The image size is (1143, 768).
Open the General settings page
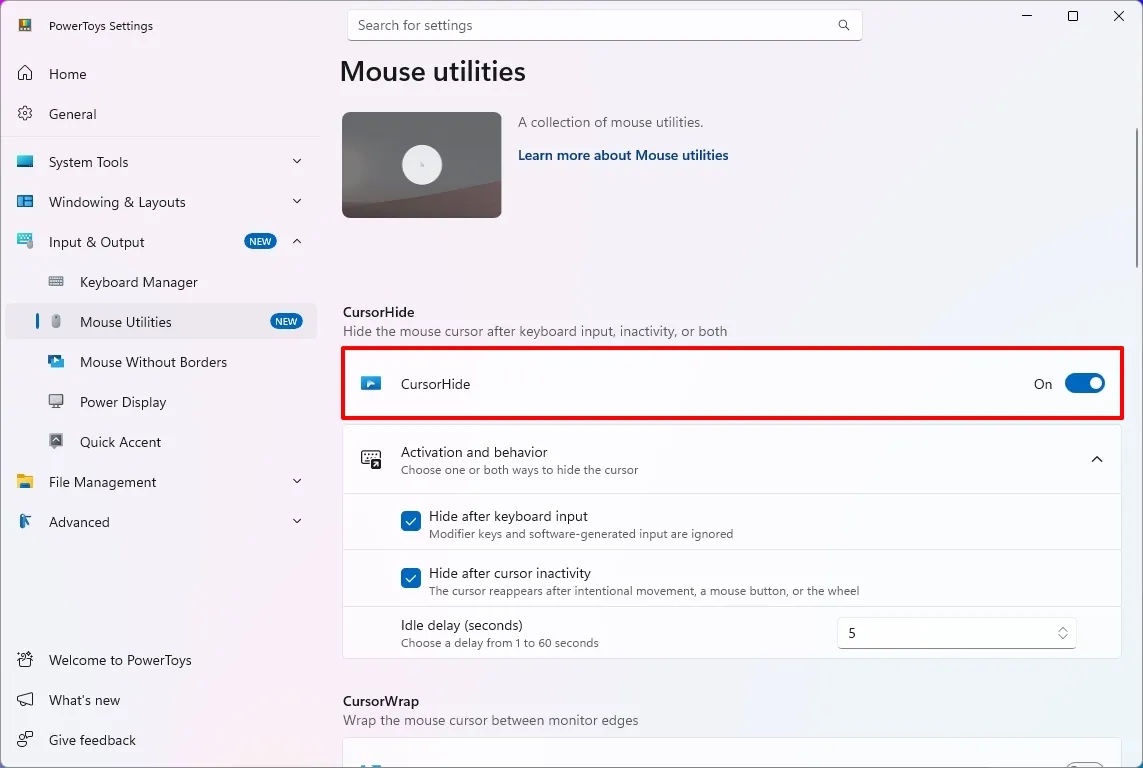161,114
